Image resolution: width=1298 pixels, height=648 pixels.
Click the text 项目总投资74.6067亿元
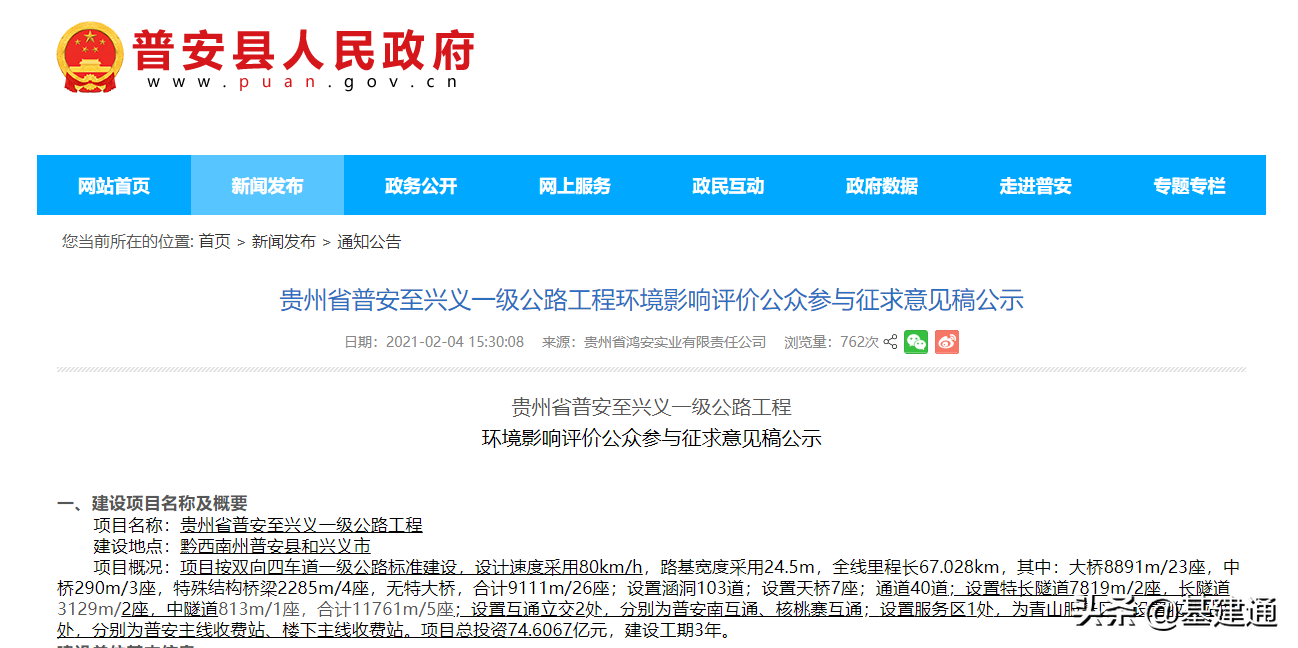(x=515, y=631)
